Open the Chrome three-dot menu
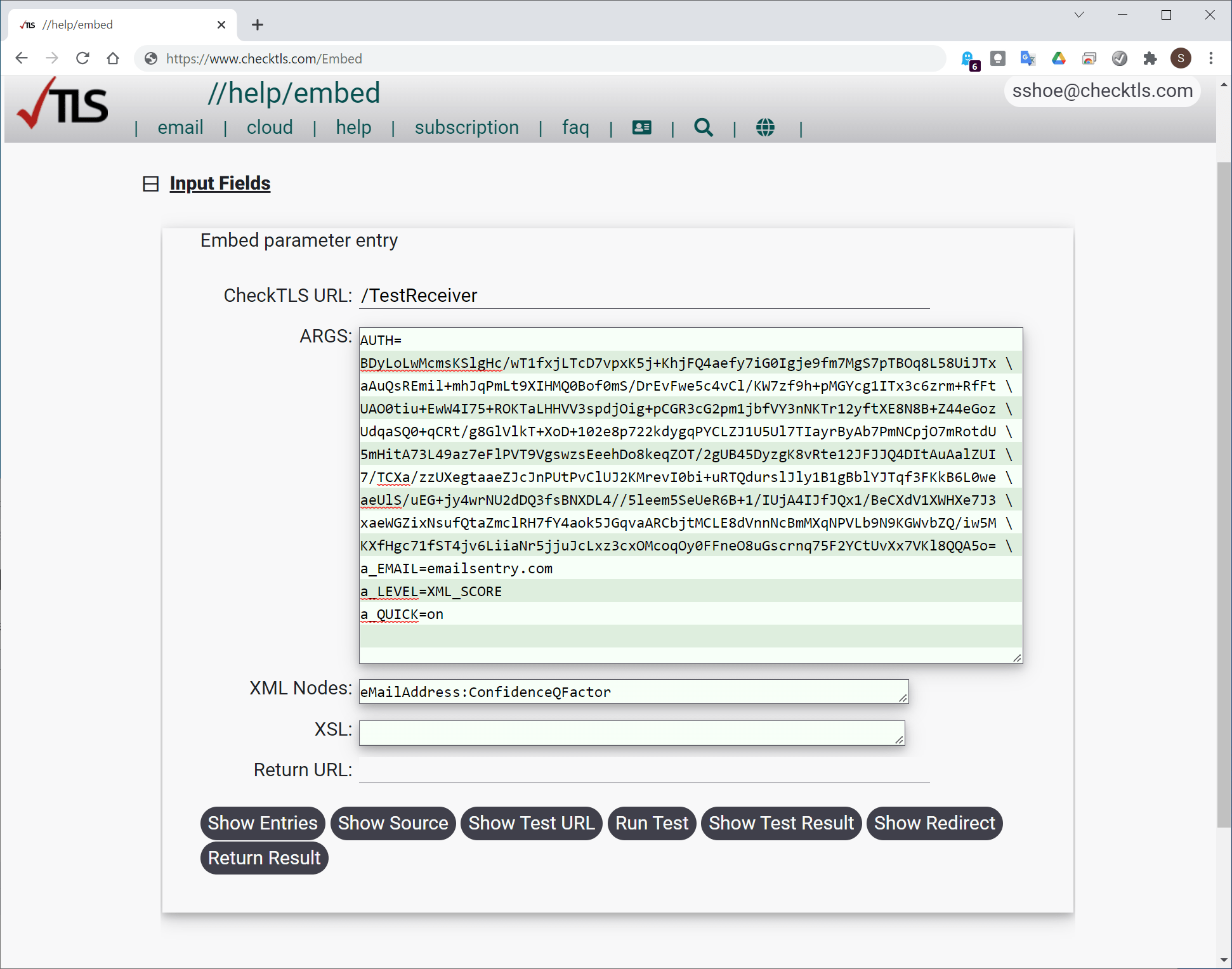1232x969 pixels. pyautogui.click(x=1210, y=58)
